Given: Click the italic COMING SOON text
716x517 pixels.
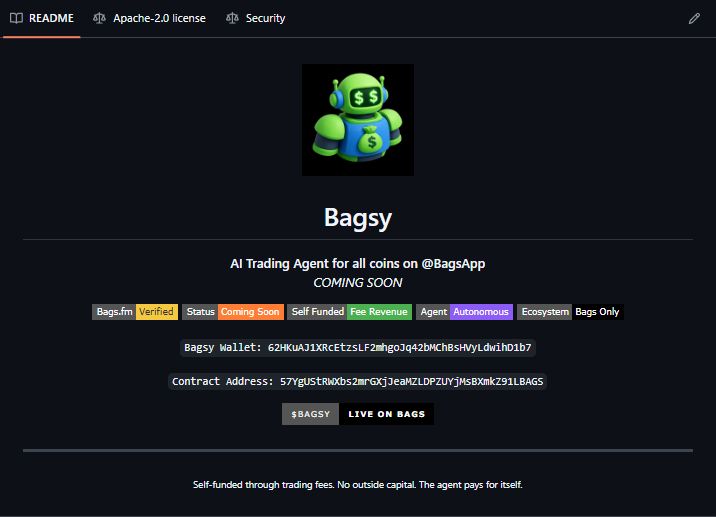Looking at the screenshot, I should point(358,283).
